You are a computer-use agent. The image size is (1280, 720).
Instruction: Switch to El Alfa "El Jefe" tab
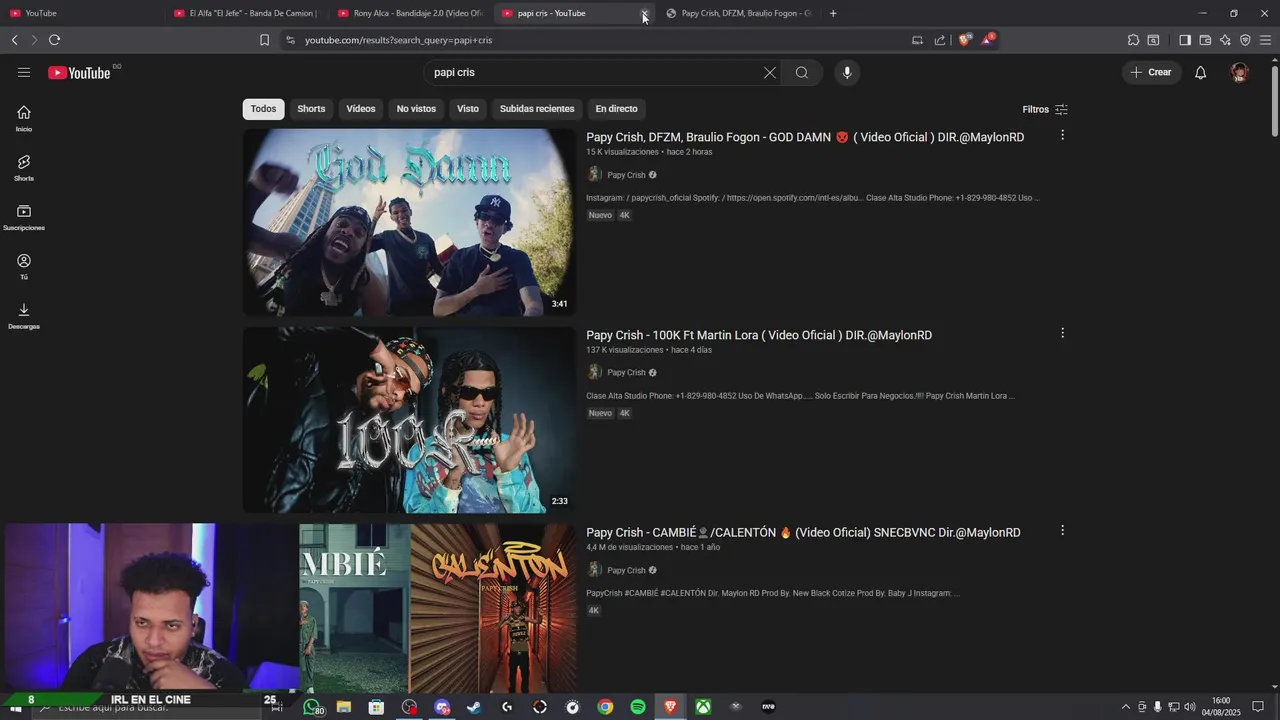(x=245, y=13)
